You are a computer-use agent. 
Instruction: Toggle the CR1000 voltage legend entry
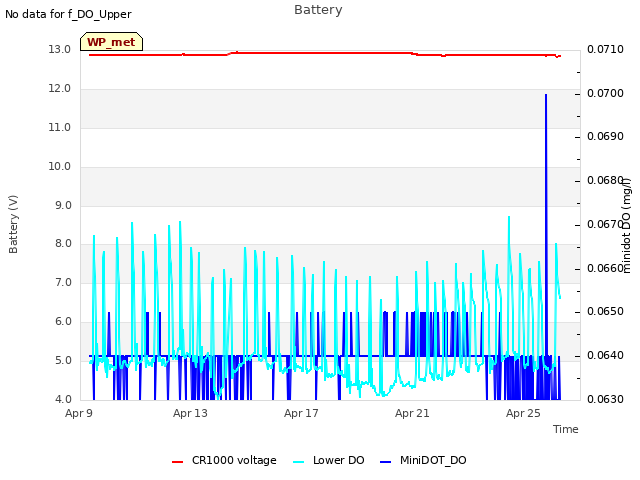(224, 460)
